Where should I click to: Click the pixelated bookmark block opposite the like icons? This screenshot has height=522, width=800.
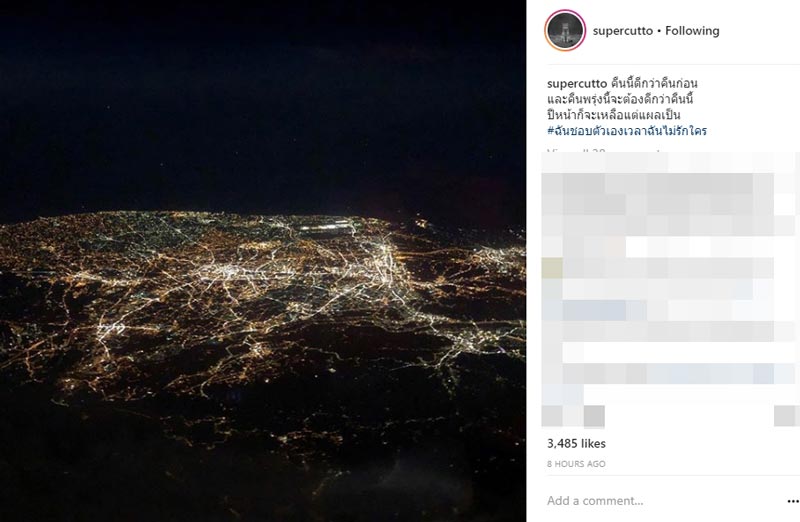pyautogui.click(x=784, y=416)
